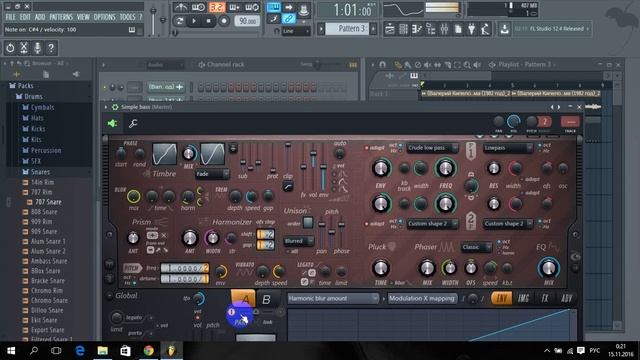Open the Lowpass filter type dropdown
Image resolution: width=640 pixels, height=360 pixels.
[508, 148]
